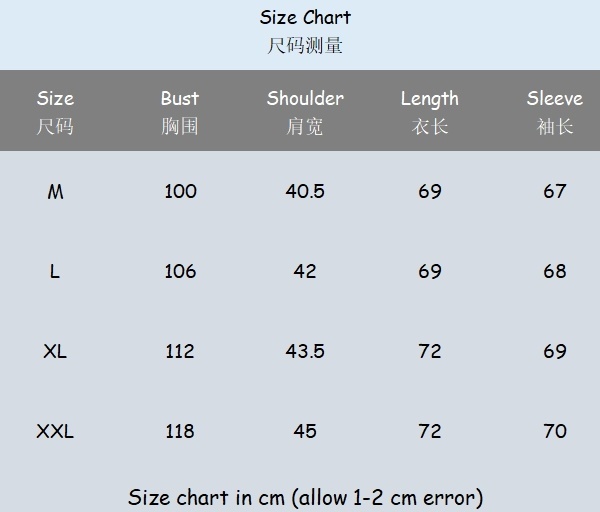Select sleeve value 70 for size XXL
The image size is (600, 512).
[554, 432]
